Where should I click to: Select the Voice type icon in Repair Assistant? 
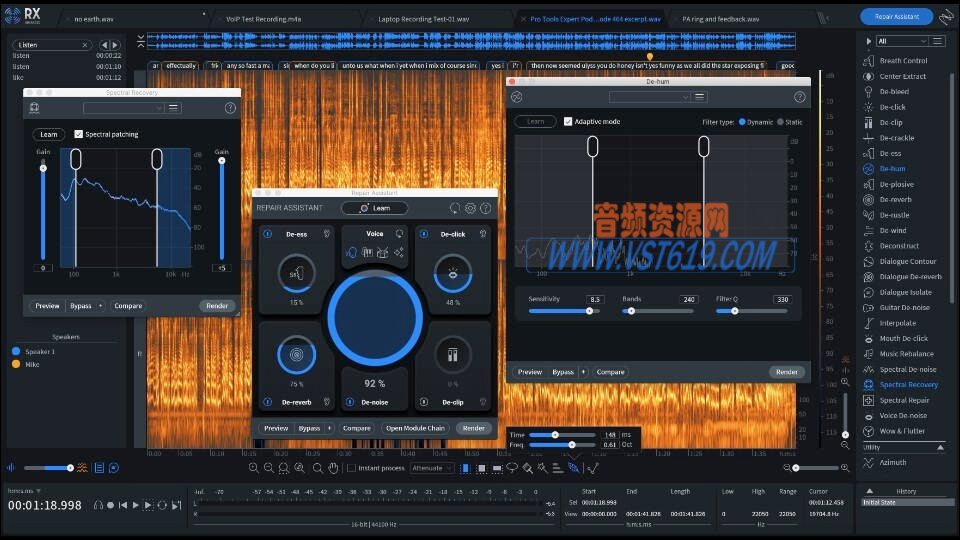pos(351,252)
